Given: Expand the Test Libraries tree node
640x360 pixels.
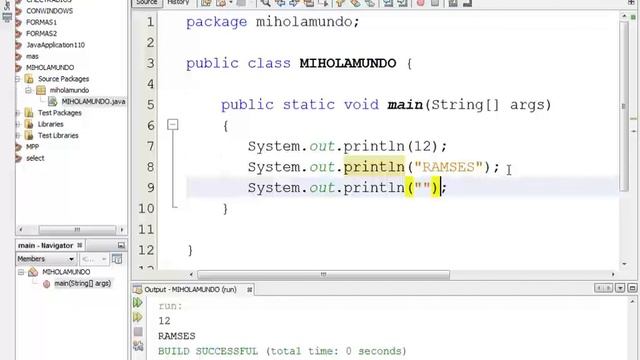Looking at the screenshot, I should (18, 136).
